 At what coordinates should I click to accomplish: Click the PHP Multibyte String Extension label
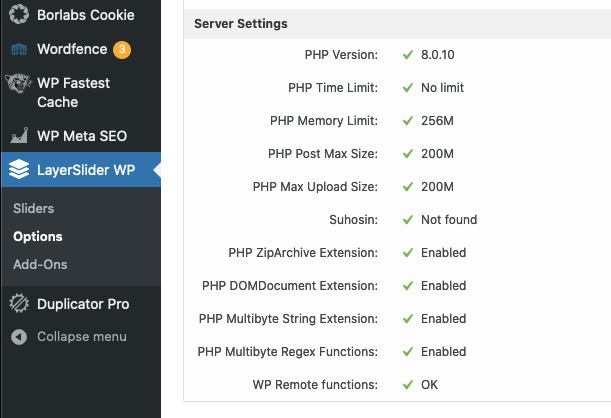[288, 319]
